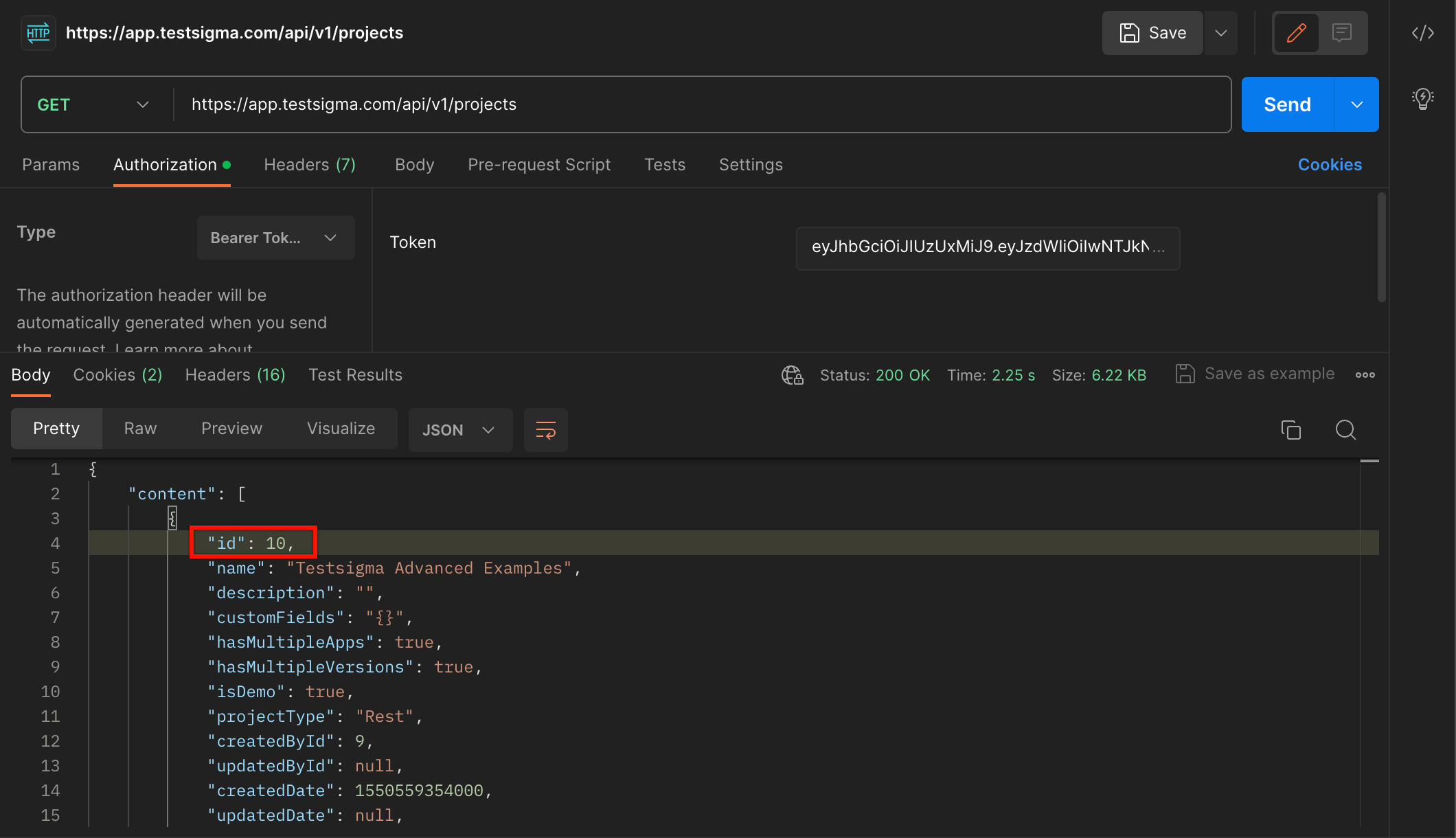Click the code snippet icon
Image resolution: width=1456 pixels, height=838 pixels.
(x=1422, y=33)
